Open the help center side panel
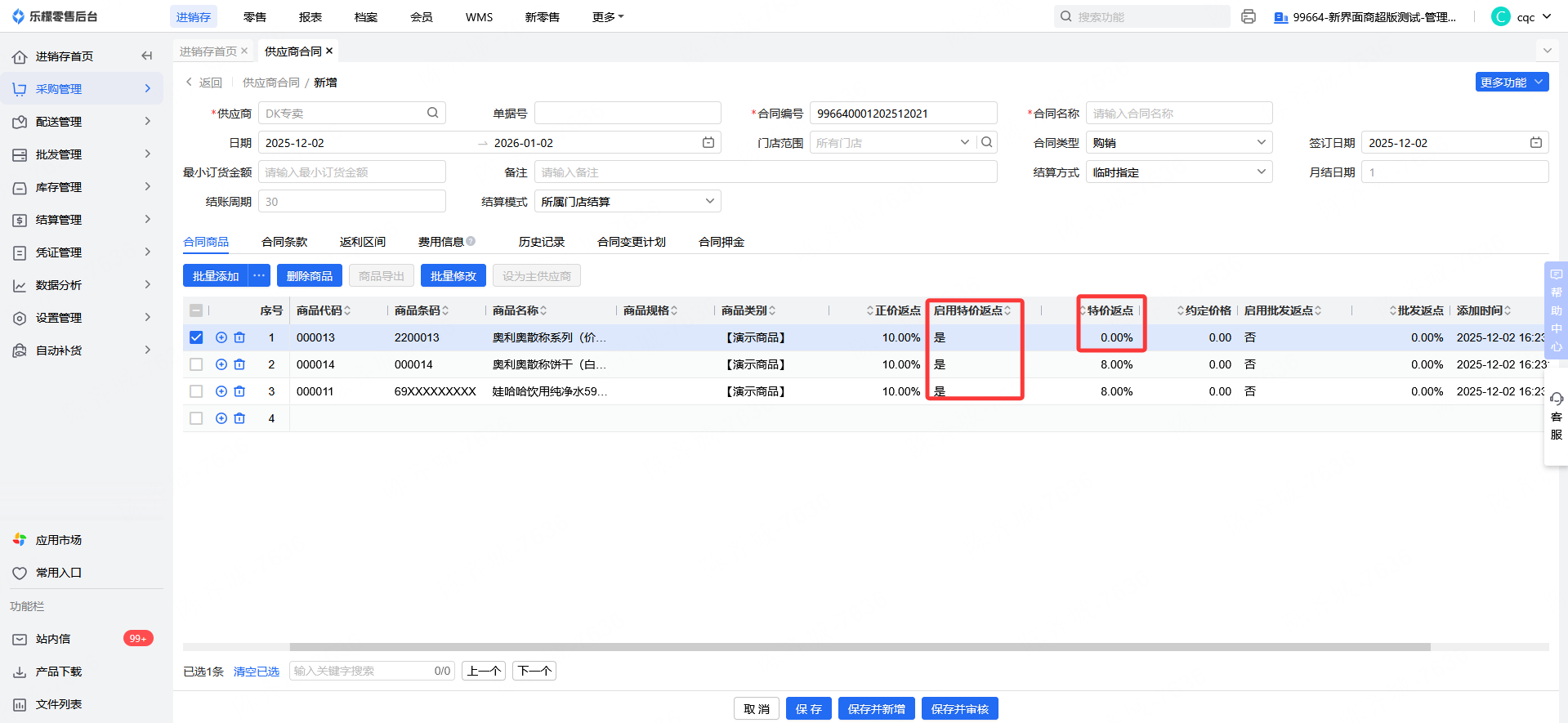Viewport: 1568px width, 723px height. click(x=1556, y=310)
